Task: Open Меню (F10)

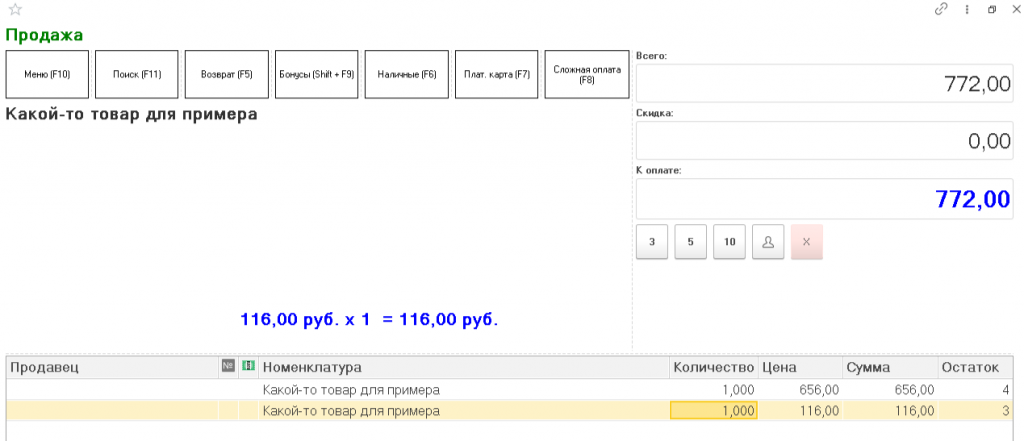Action: (47, 74)
